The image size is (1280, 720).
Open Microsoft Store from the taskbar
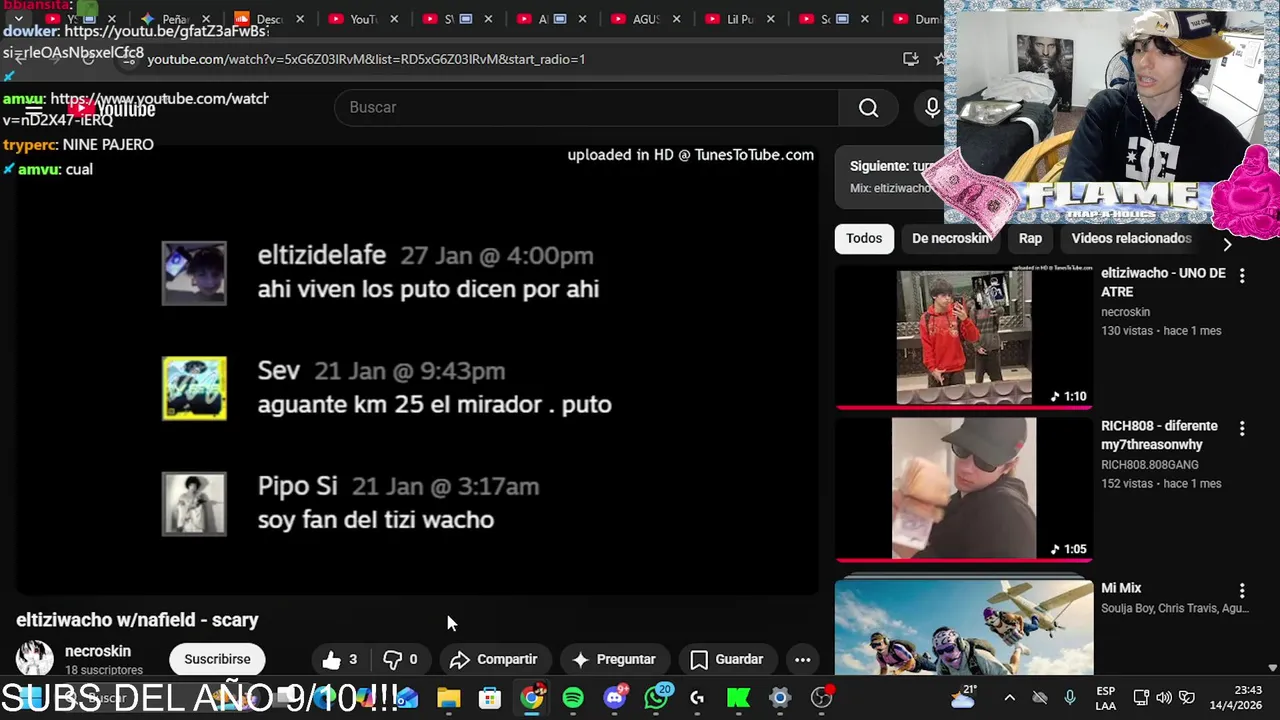490,698
